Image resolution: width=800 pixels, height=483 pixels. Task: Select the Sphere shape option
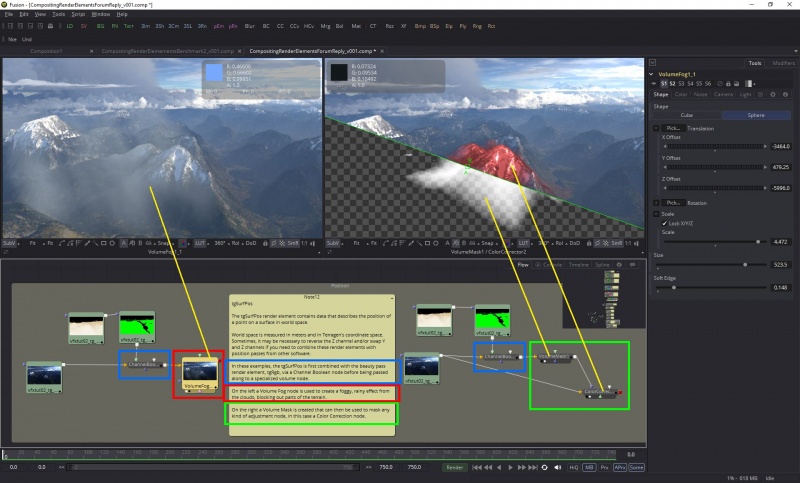[x=756, y=115]
